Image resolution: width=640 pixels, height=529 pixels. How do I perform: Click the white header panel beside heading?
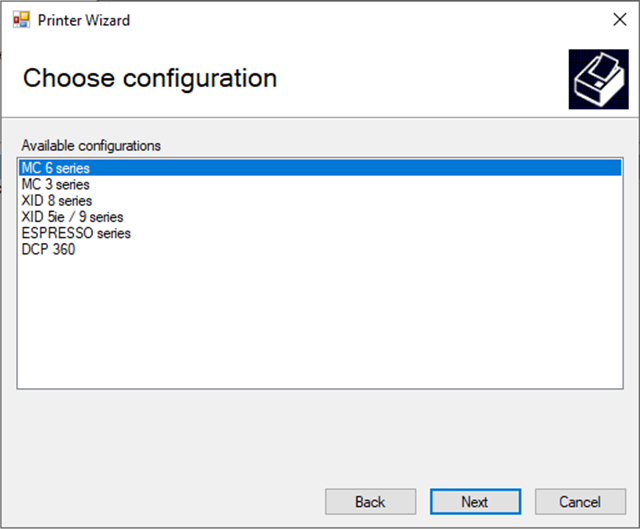(420, 80)
